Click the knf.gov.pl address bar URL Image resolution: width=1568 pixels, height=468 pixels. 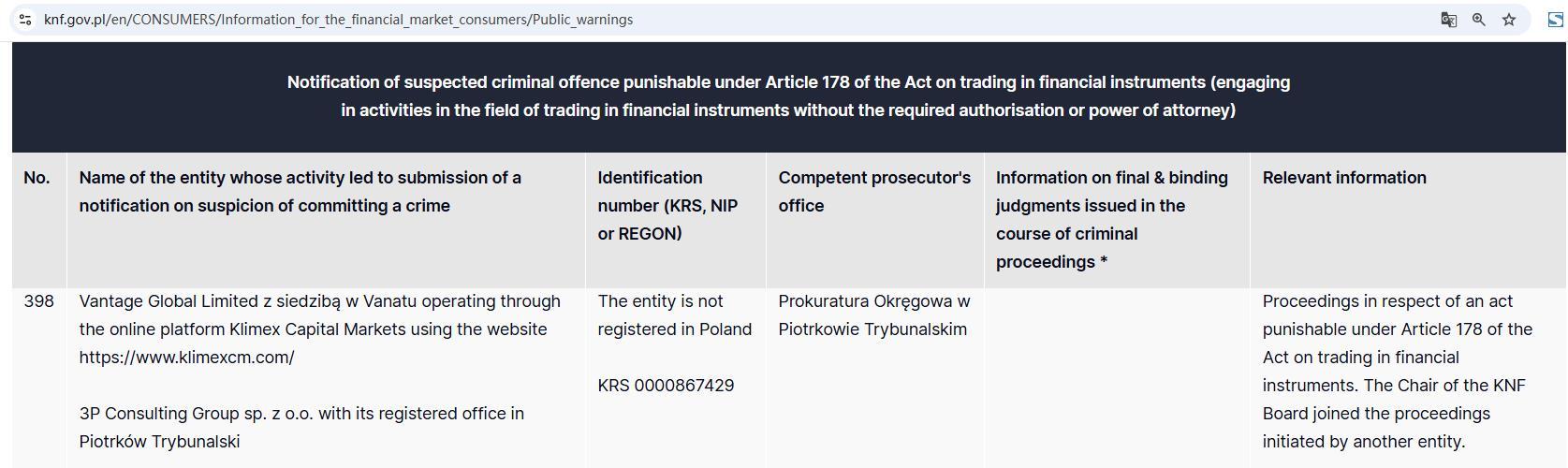pyautogui.click(x=338, y=20)
